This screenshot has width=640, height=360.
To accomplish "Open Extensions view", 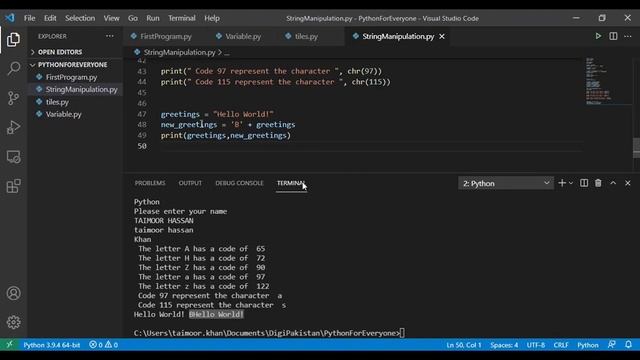I will [x=13, y=186].
